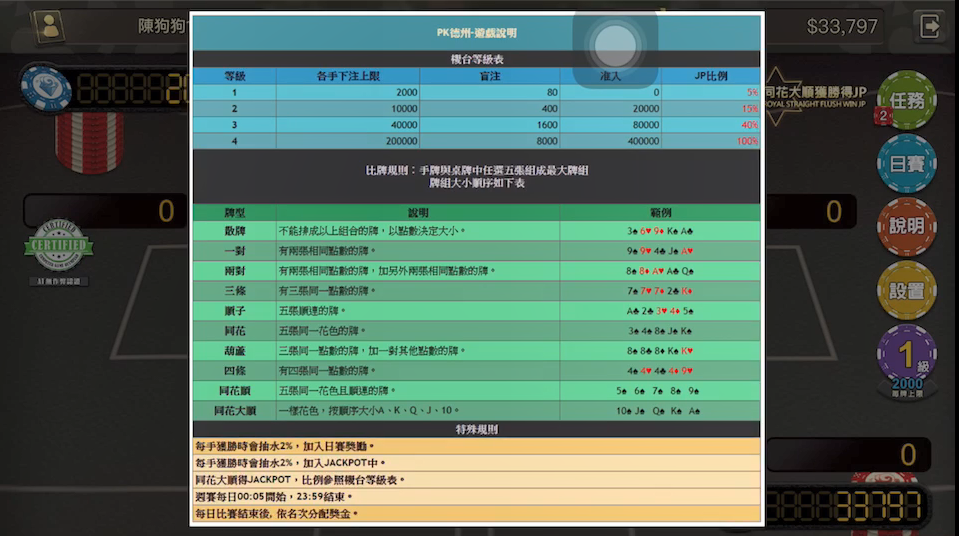959x536 pixels.
Task: Click the 機台等級表 section header
Action: click(476, 60)
